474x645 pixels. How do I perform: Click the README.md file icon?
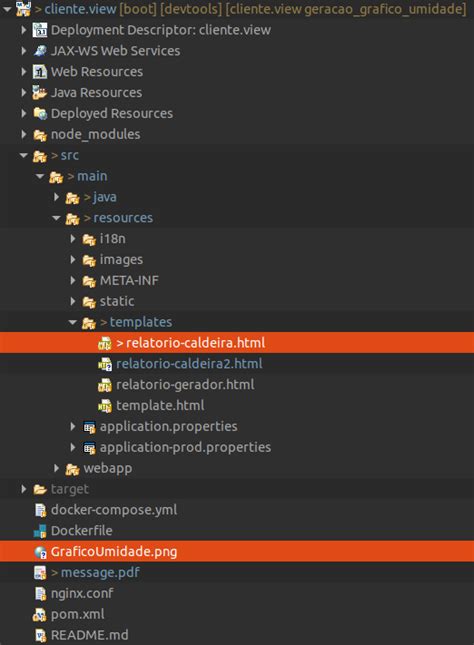click(x=40, y=636)
